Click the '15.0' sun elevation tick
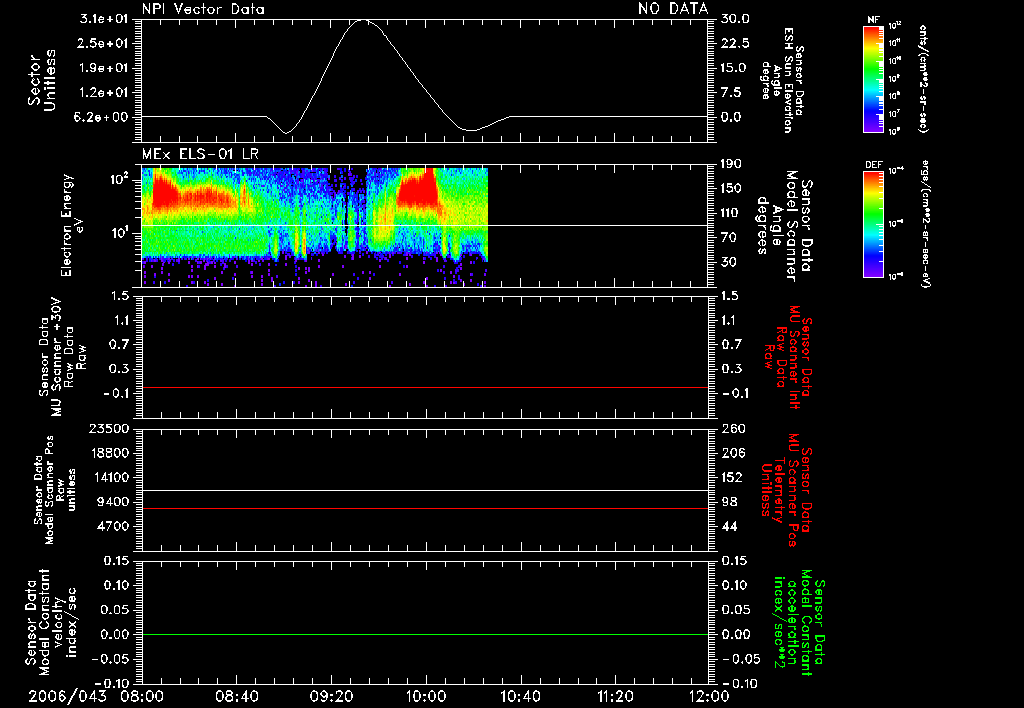Screen dimensions: 1024x708 coord(735,68)
